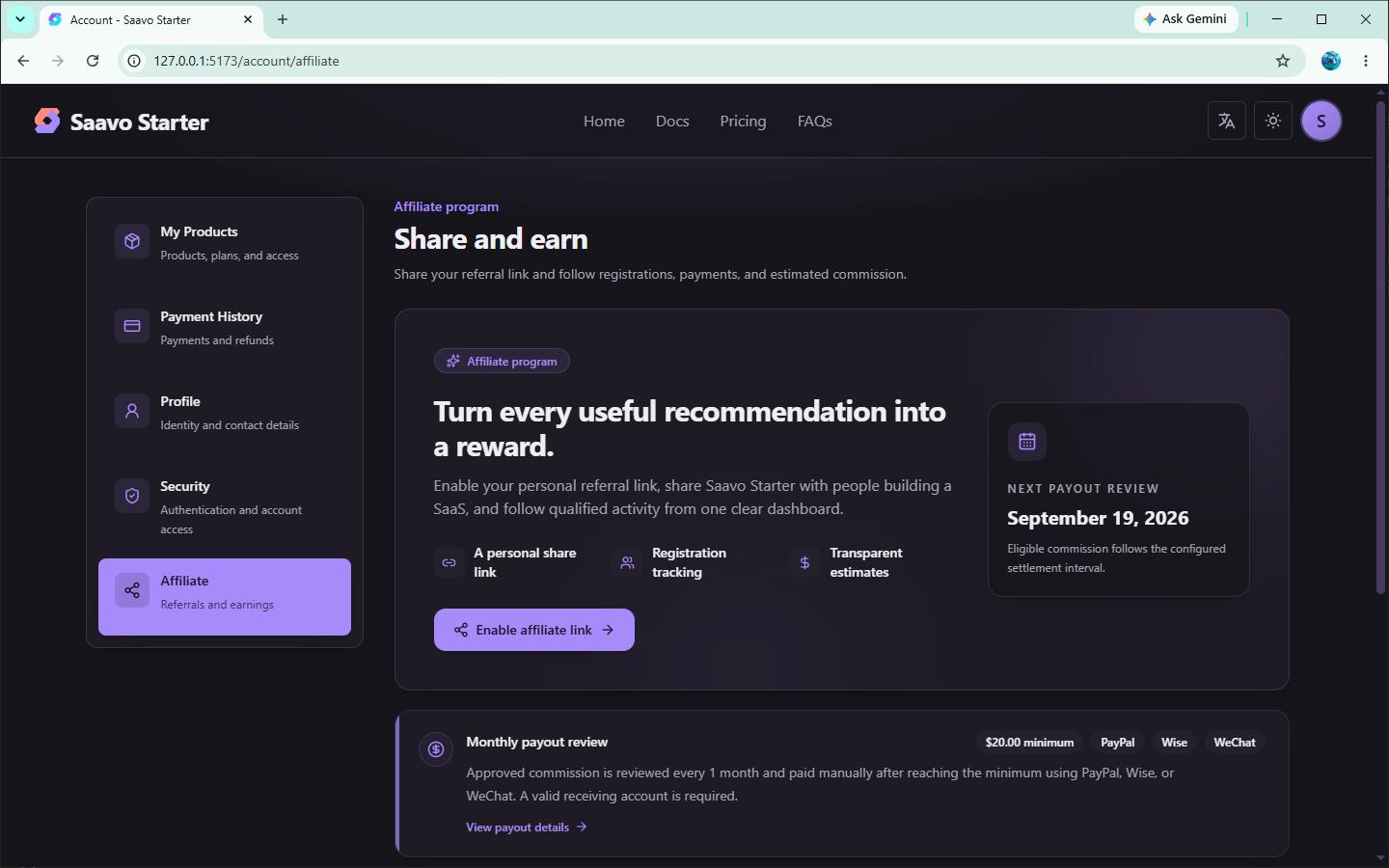Reload the current page

click(93, 61)
